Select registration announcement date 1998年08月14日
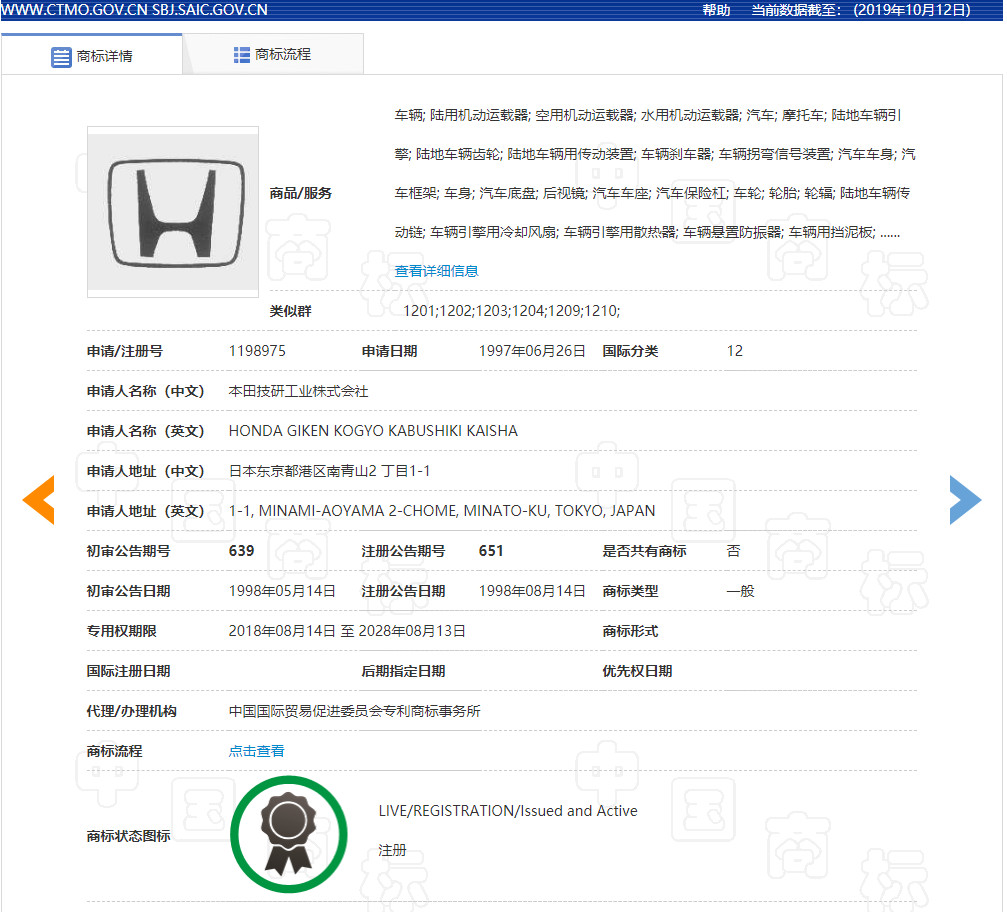Viewport: 1007px width, 912px height. pyautogui.click(x=532, y=591)
